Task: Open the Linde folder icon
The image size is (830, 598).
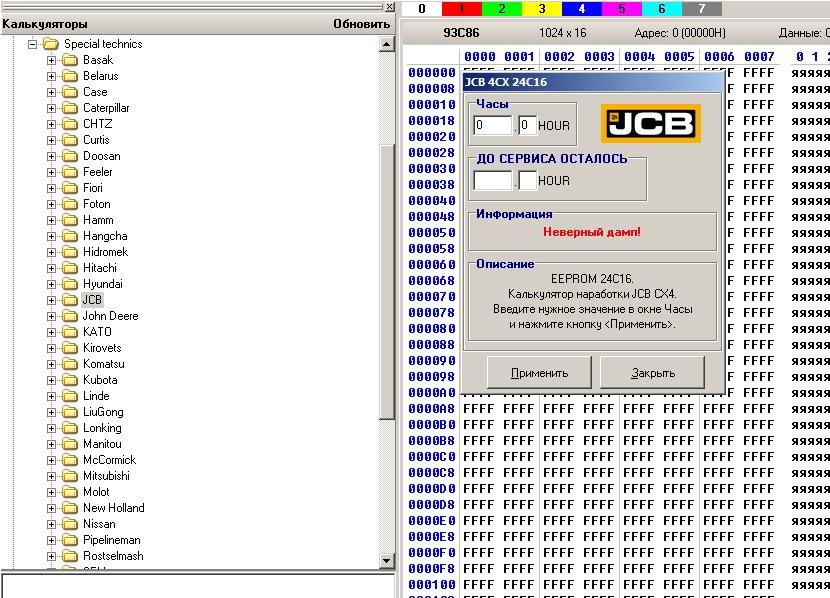Action: coord(70,396)
